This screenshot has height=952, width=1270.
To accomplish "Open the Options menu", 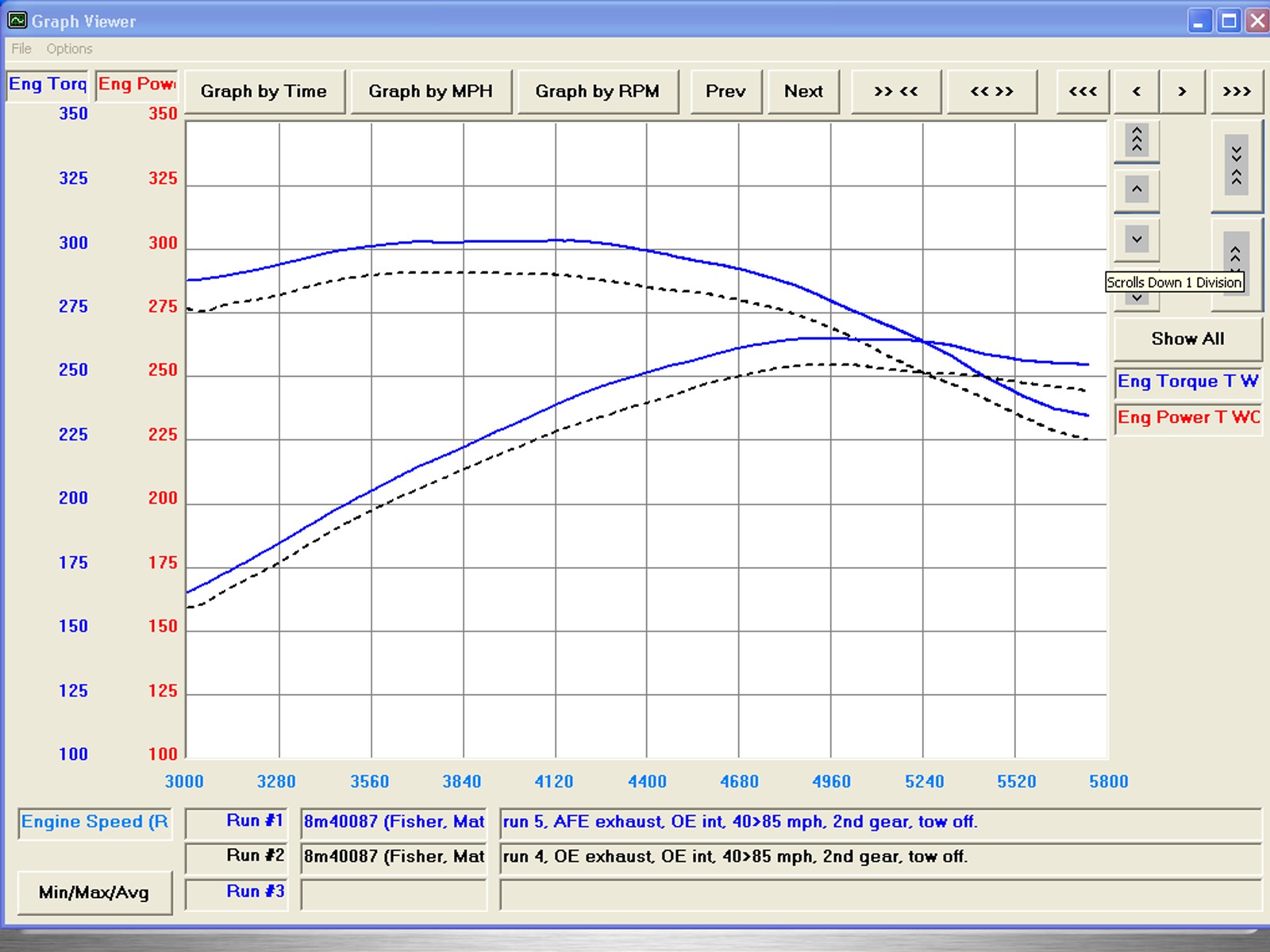I will (x=69, y=48).
